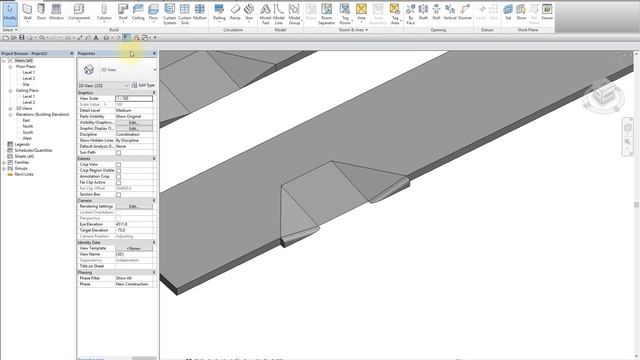The height and width of the screenshot is (360, 640).
Task: Select the Room Separator tool
Action: pyautogui.click(x=327, y=14)
